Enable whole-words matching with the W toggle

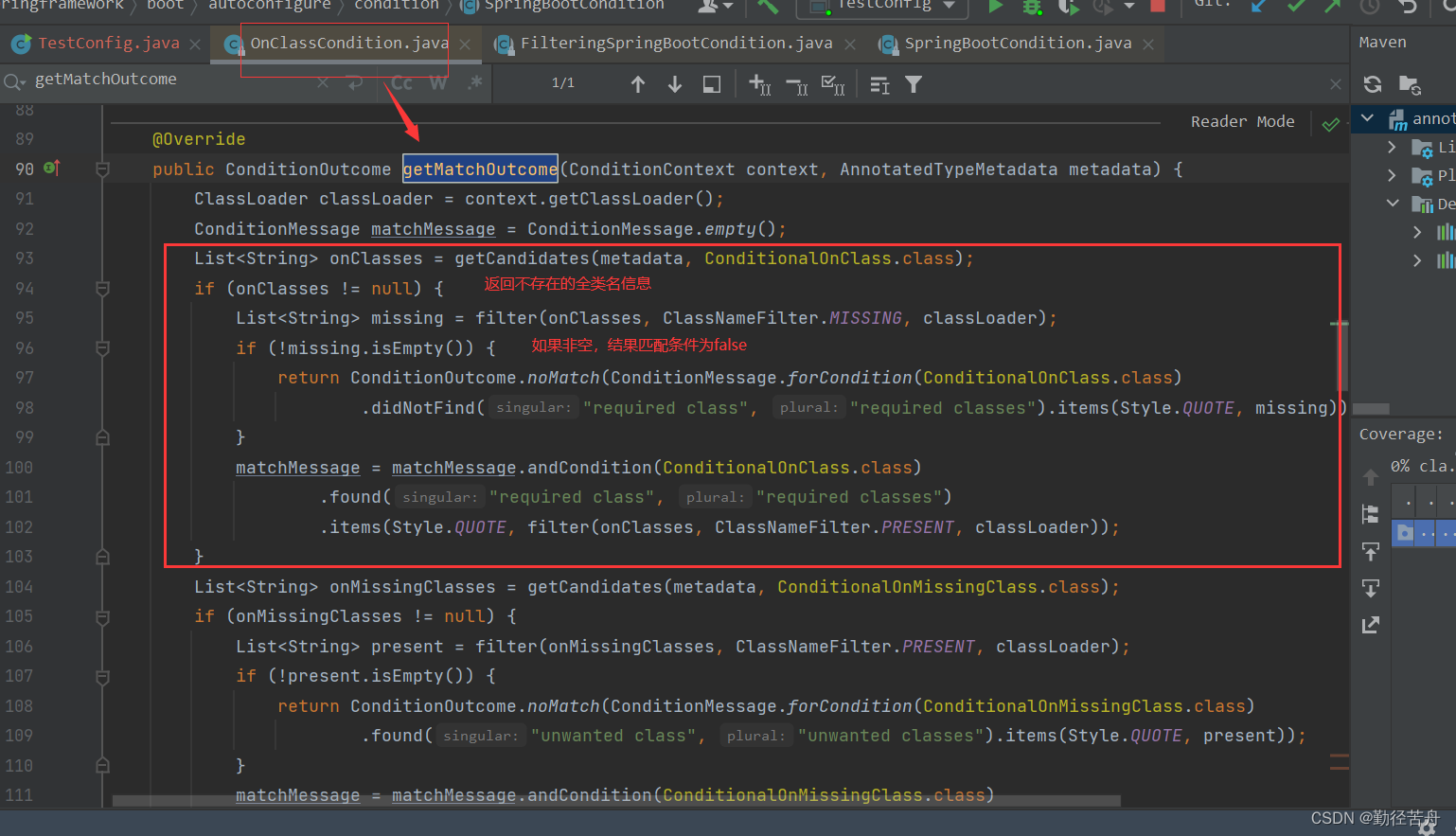point(437,83)
